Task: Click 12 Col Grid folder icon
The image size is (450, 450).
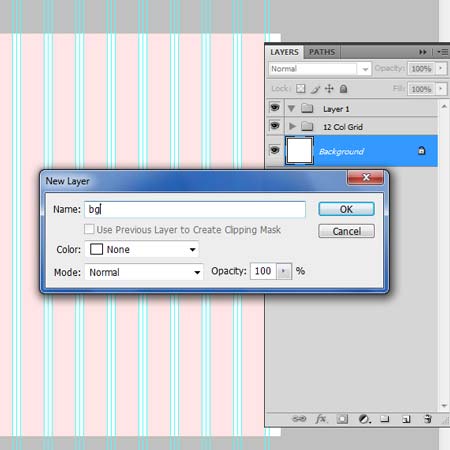Action: (307, 126)
